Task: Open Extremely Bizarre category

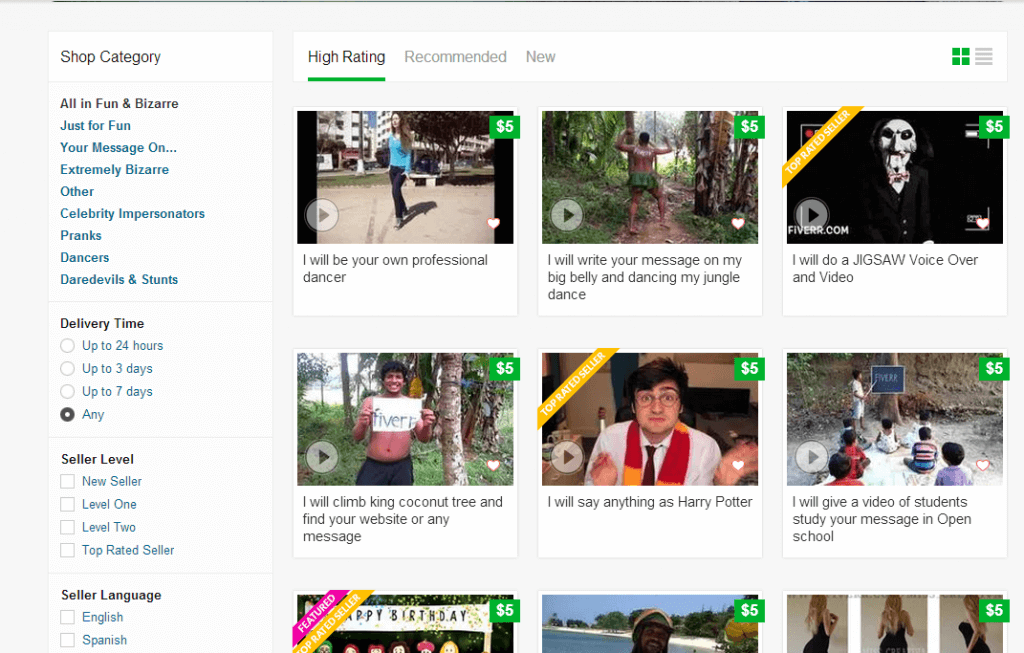Action: [114, 170]
